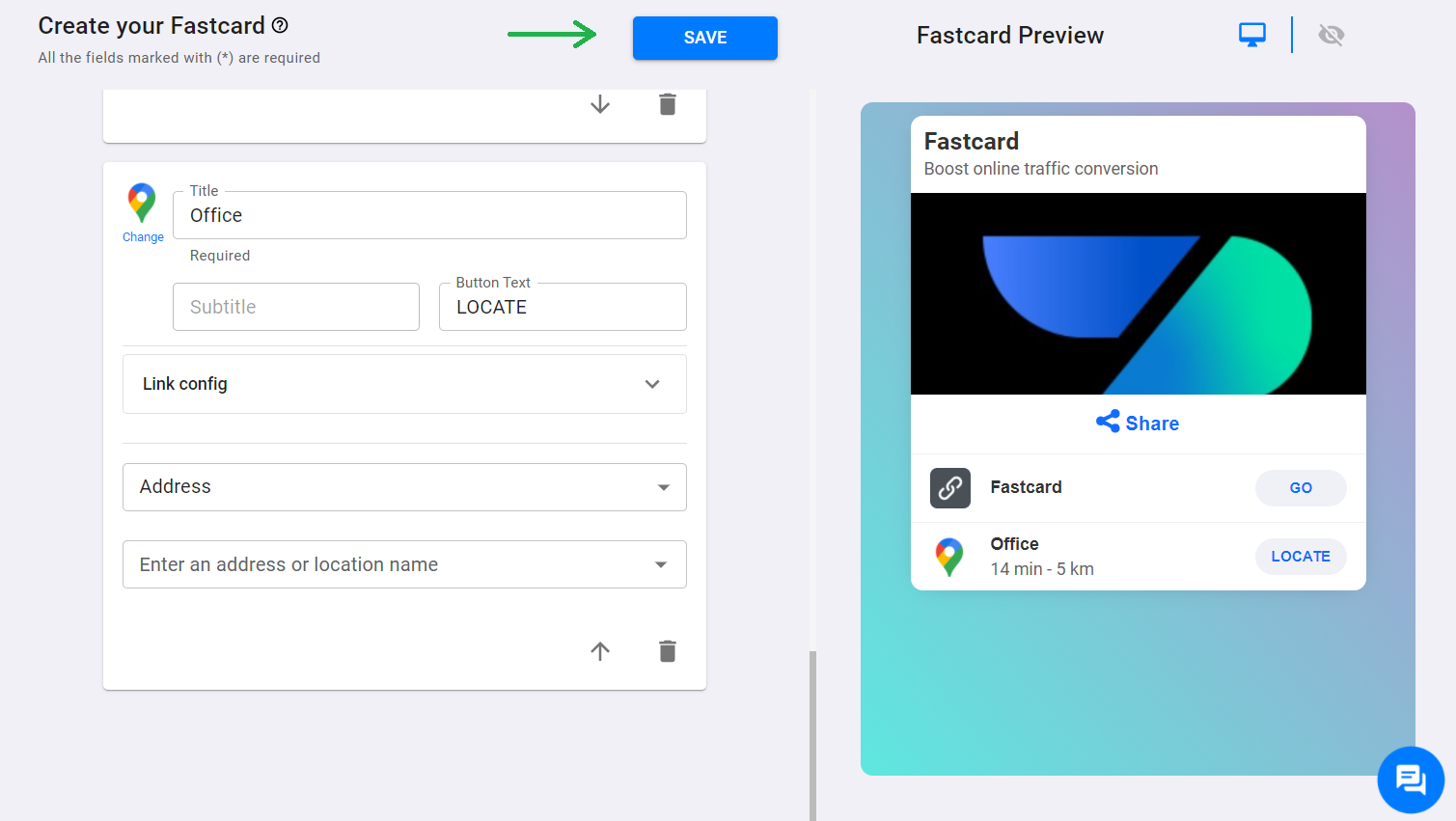Click the LOCATE button in the preview
1456x821 pixels.
(x=1301, y=557)
